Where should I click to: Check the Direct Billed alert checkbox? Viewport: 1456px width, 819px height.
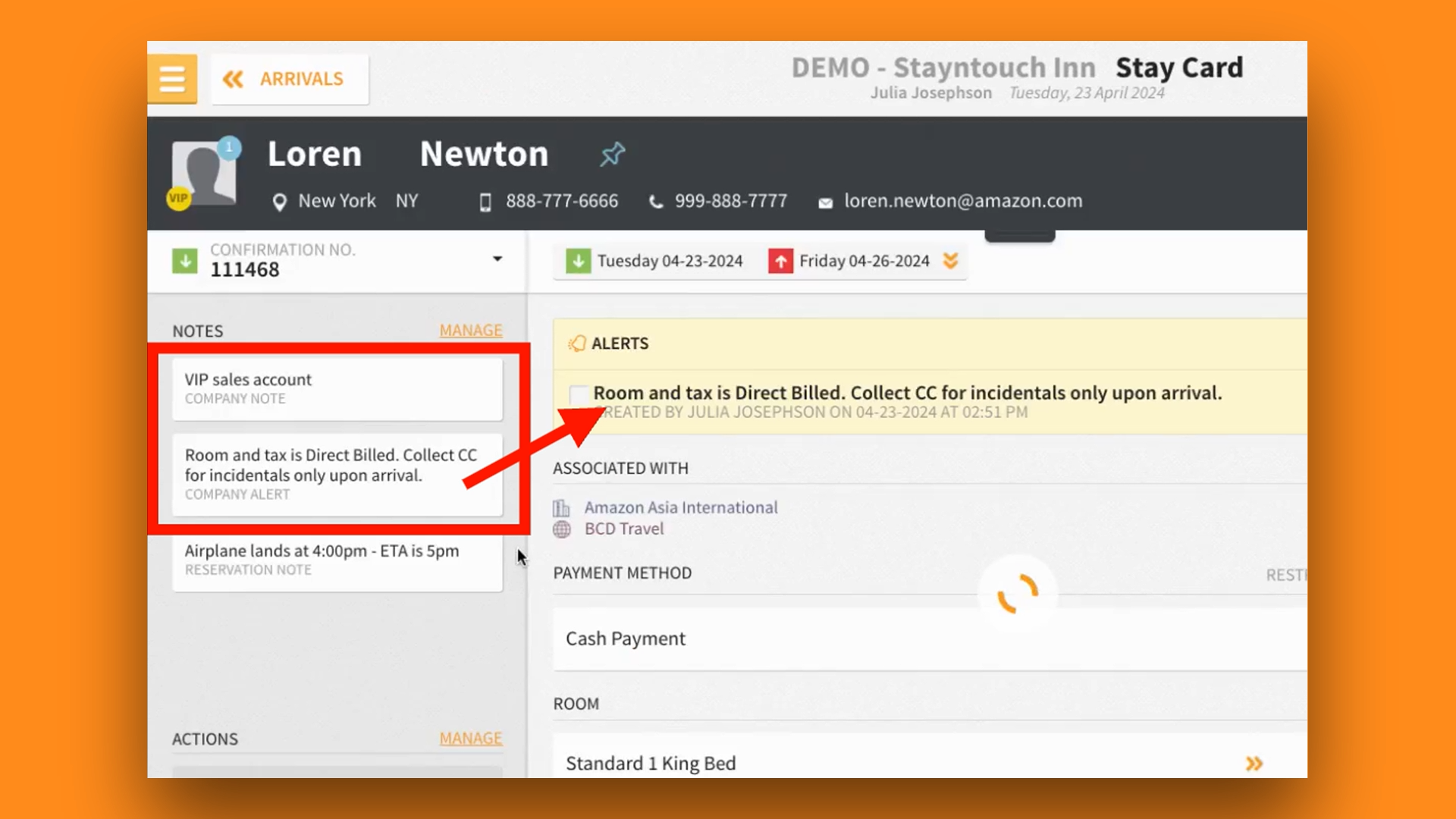pyautogui.click(x=578, y=394)
